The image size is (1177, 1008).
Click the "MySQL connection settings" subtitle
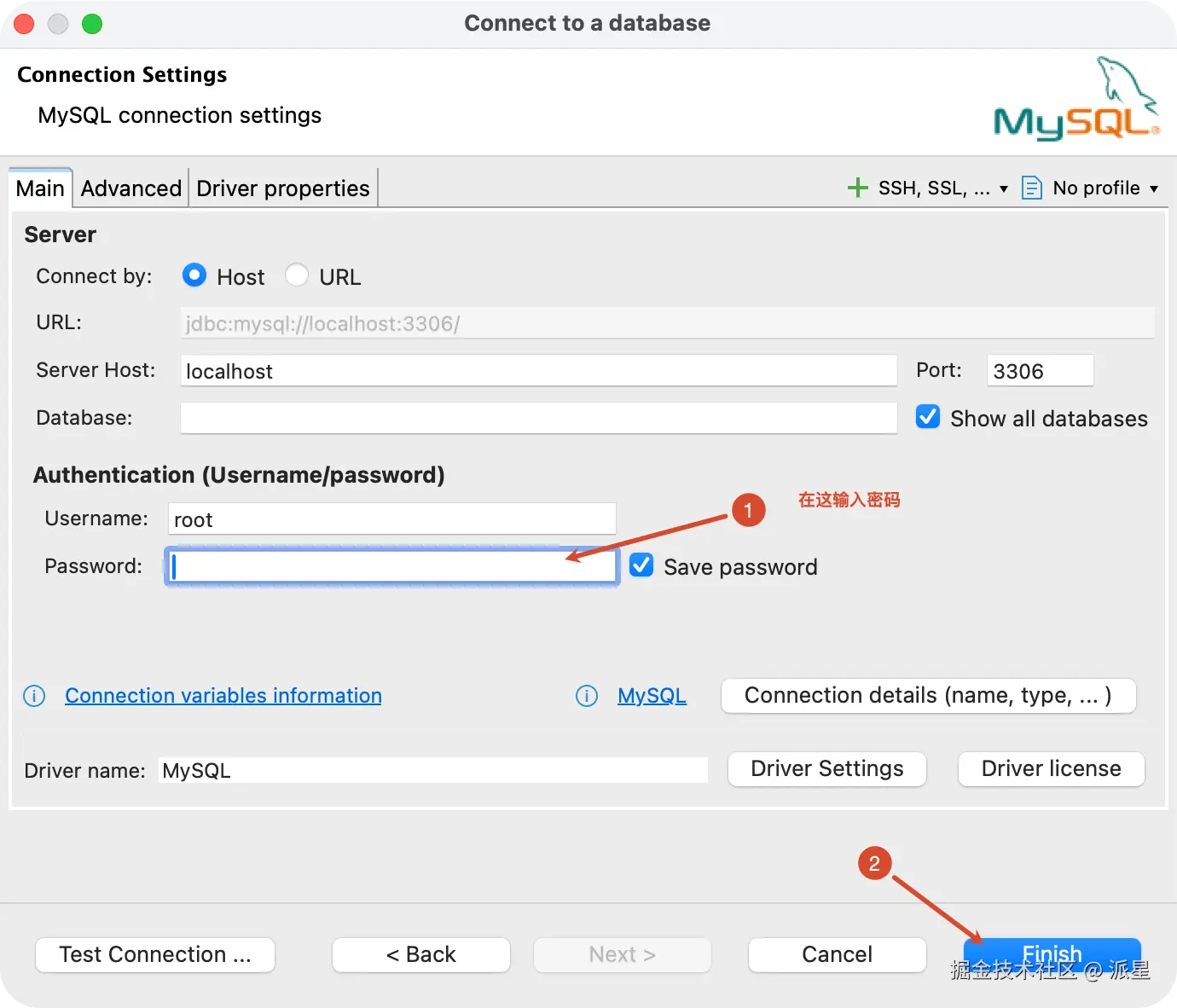180,115
